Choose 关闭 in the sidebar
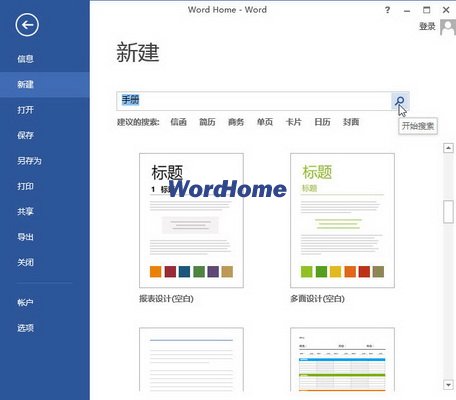 [x=25, y=262]
